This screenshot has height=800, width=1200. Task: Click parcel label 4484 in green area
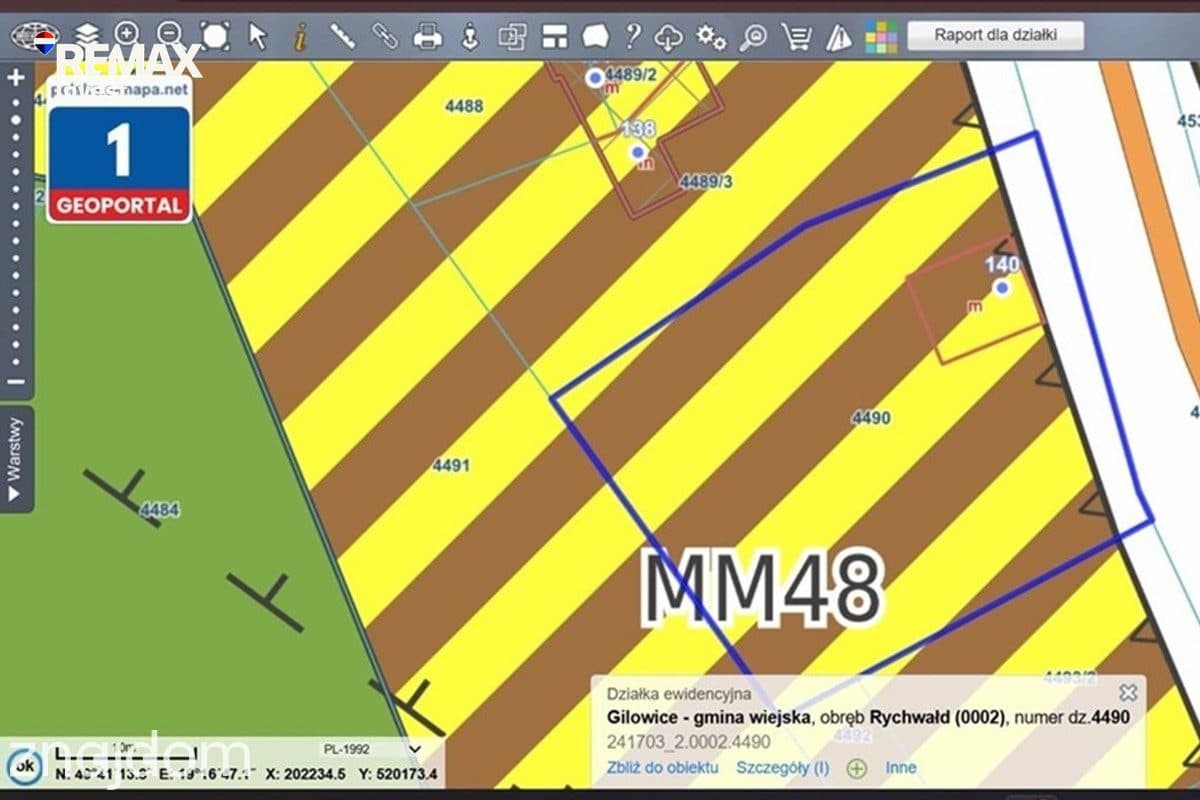[x=160, y=510]
